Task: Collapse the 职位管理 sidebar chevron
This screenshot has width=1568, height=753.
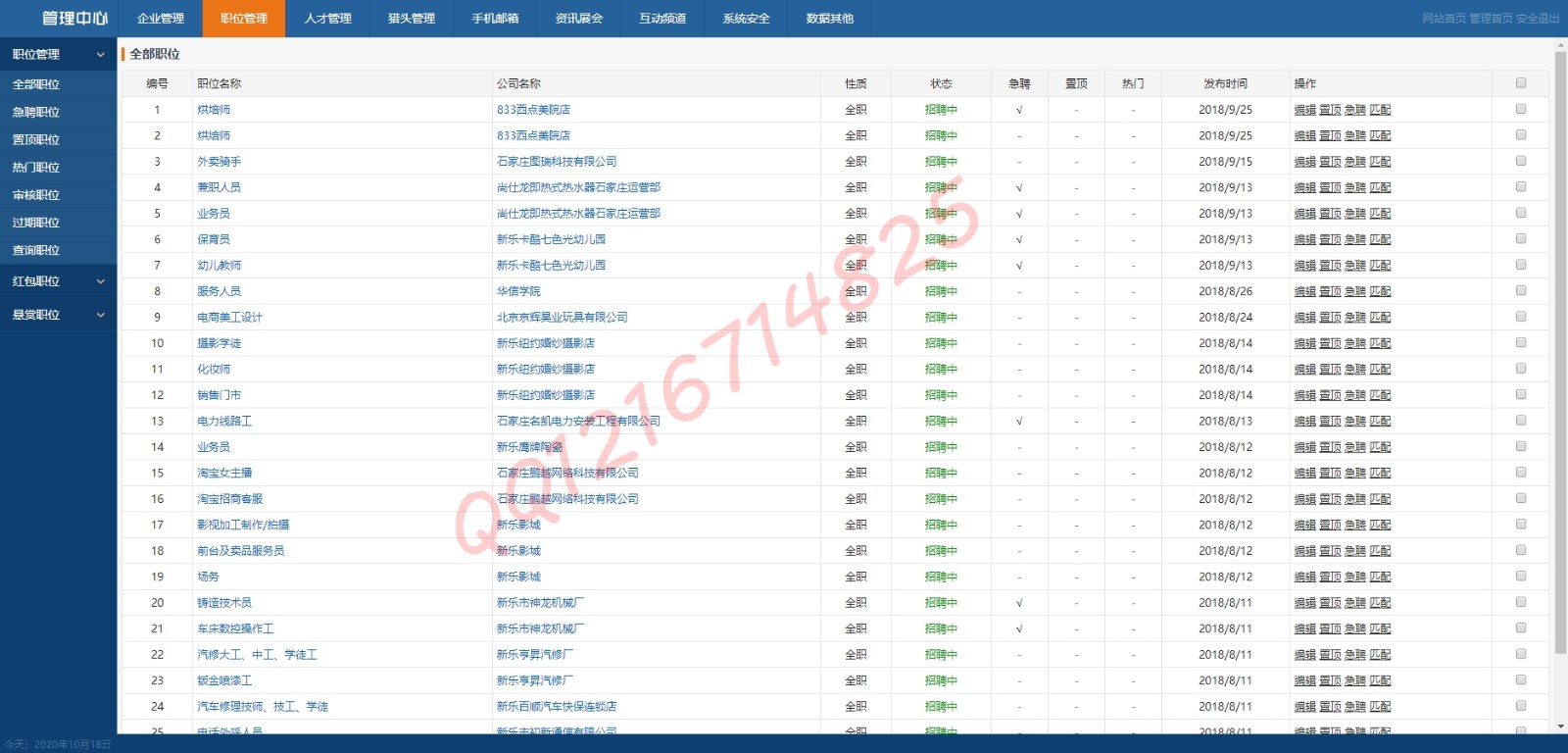Action: pos(100,55)
